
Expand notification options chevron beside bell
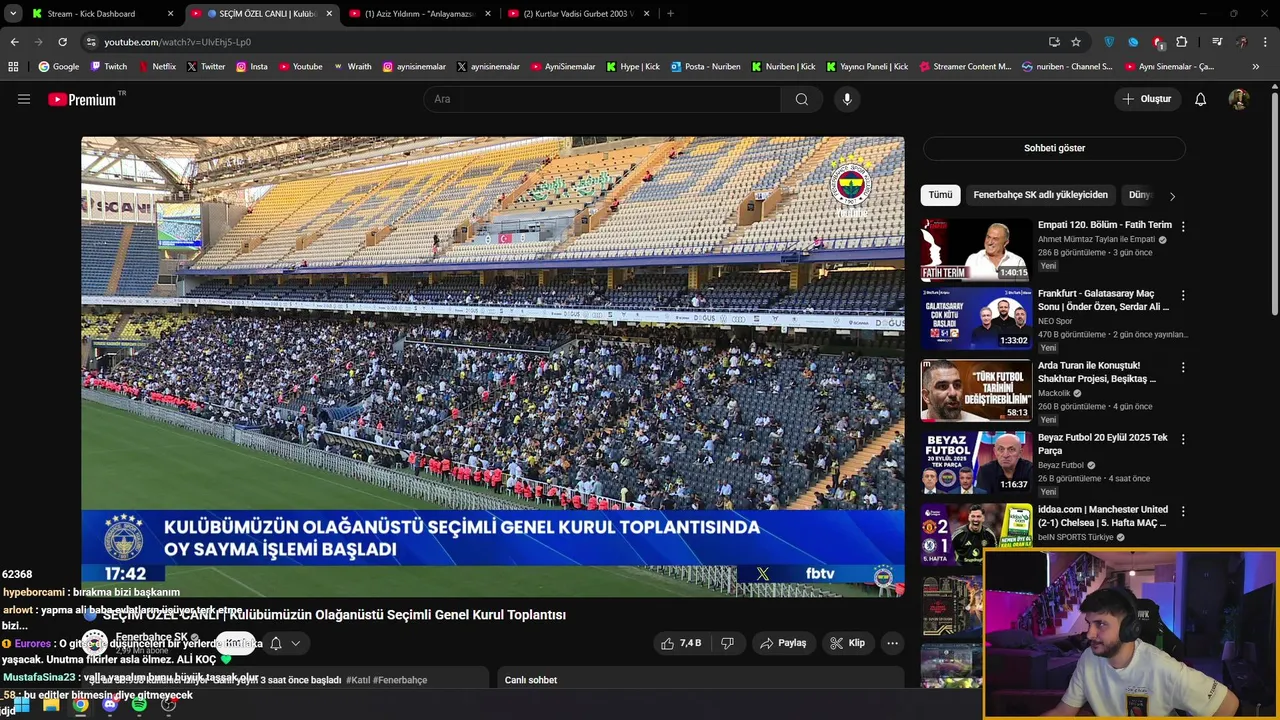coord(296,644)
